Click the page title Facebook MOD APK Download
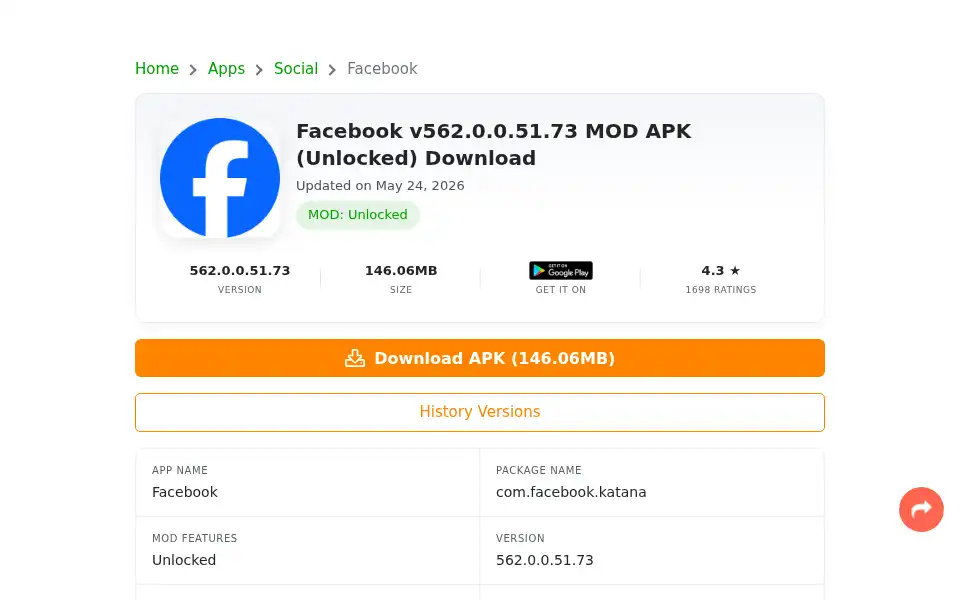 pos(493,144)
